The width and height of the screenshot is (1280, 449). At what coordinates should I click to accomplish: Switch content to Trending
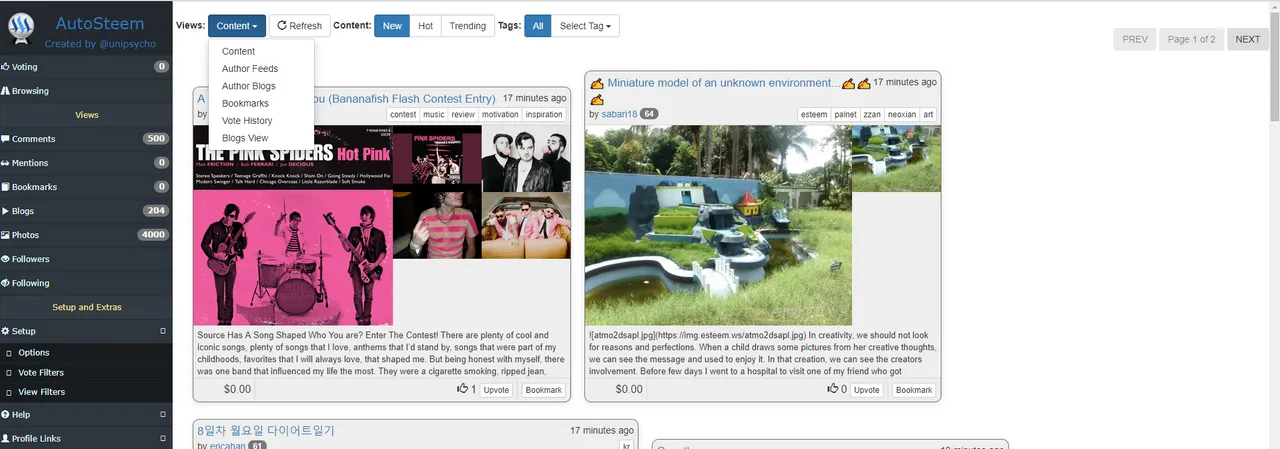[x=468, y=26]
